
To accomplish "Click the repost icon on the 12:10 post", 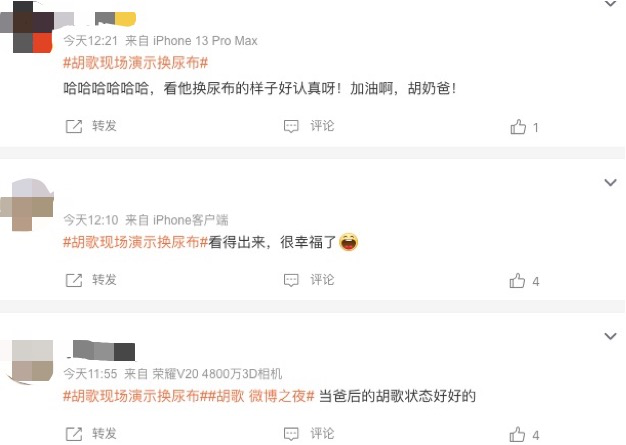I will (74, 281).
